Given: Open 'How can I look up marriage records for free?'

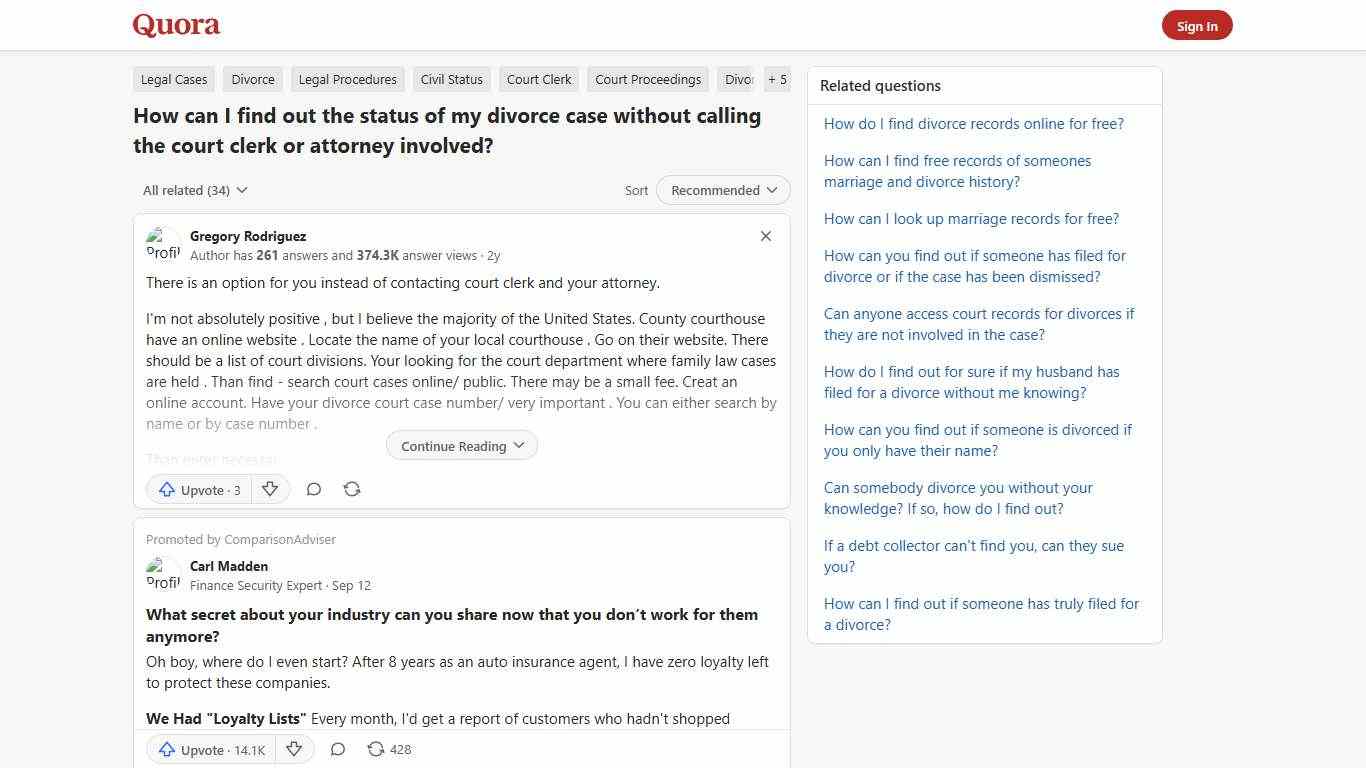Looking at the screenshot, I should [x=971, y=218].
